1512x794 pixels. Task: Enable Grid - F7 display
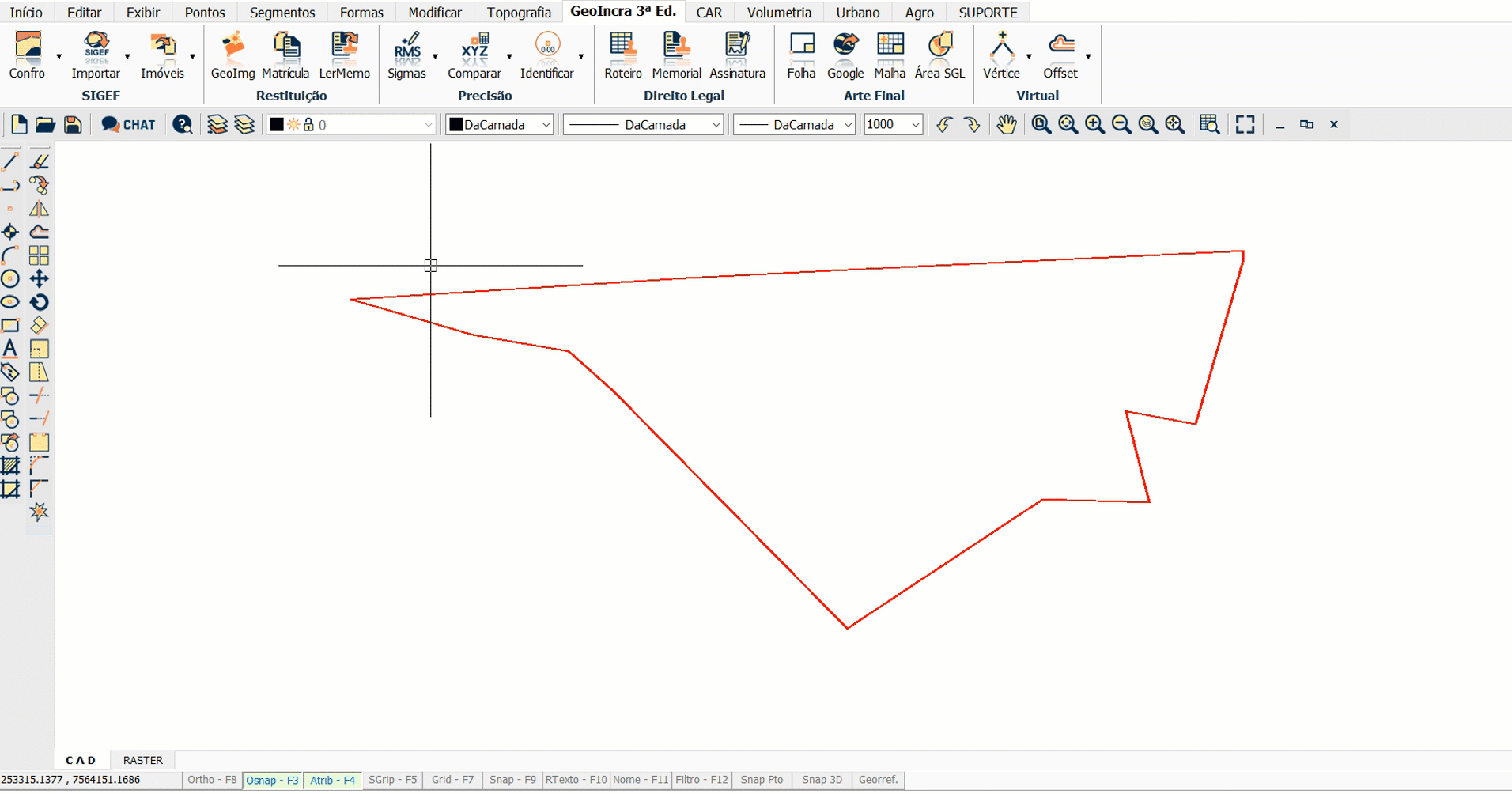[452, 780]
